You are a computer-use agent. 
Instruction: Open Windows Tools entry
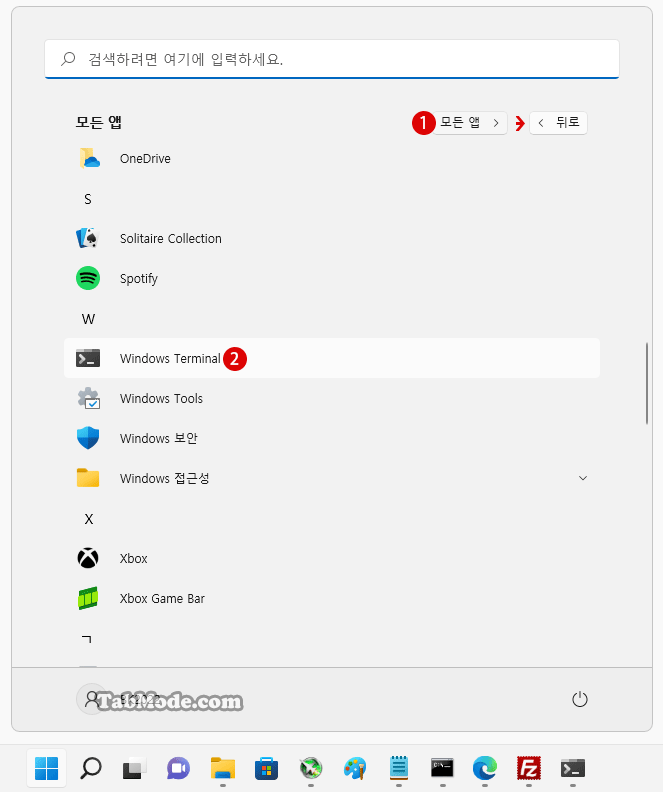(x=332, y=399)
